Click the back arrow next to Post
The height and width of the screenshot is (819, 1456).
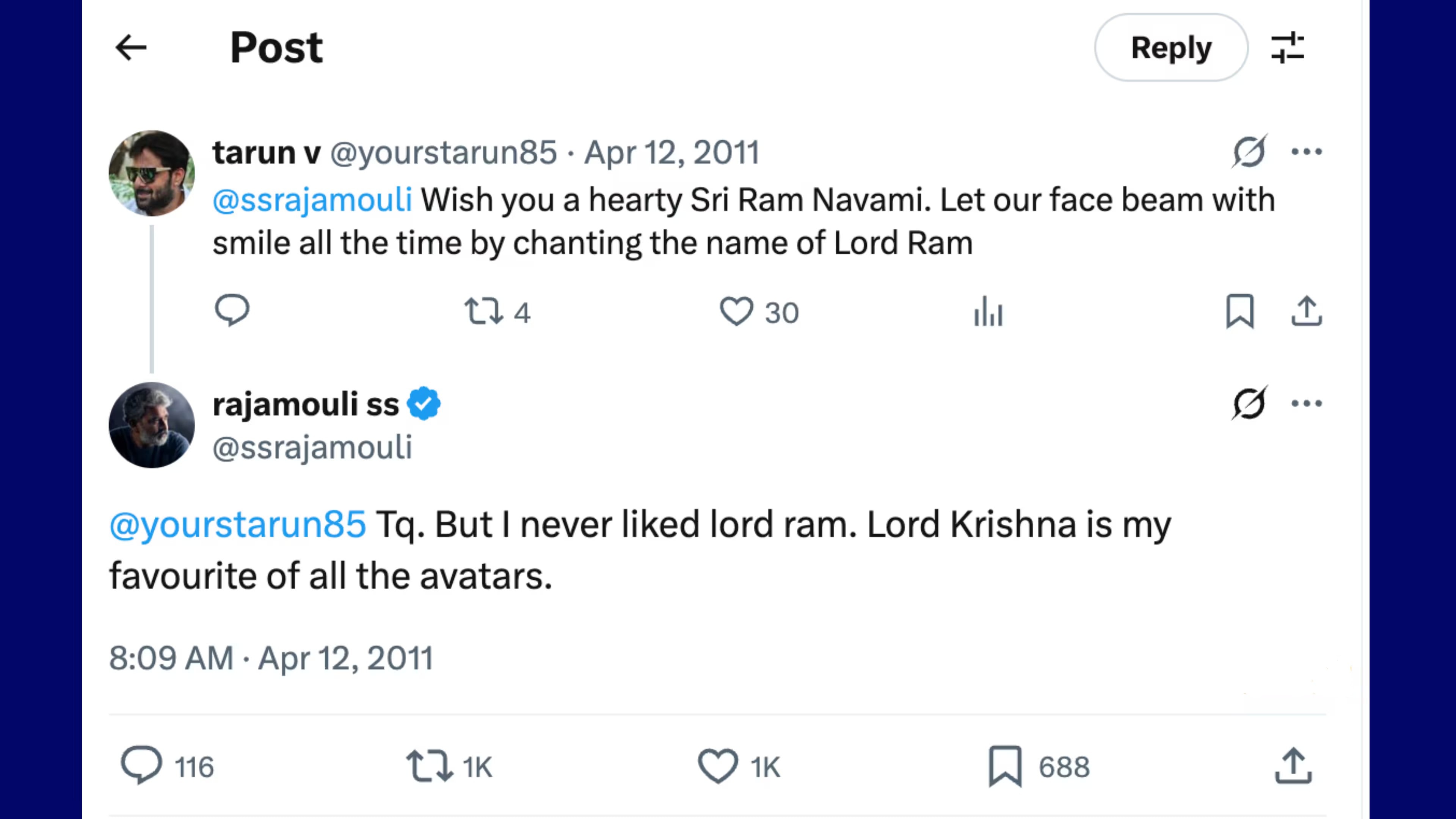click(x=131, y=47)
